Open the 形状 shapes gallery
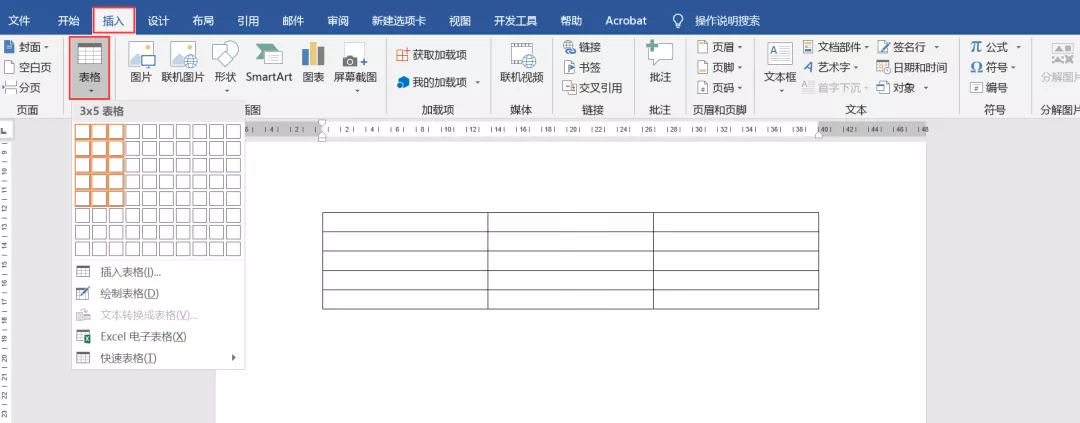 tap(225, 67)
